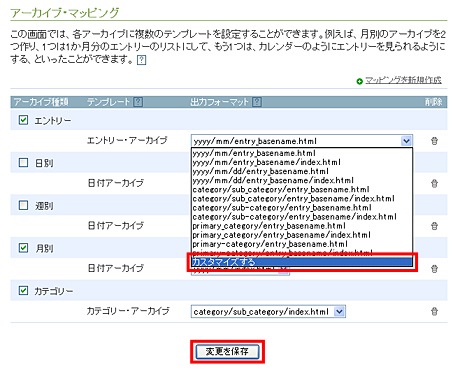460x374 pixels.
Task: Delete the カテゴリー・アーカイブ mapping via trash icon
Action: [x=434, y=312]
